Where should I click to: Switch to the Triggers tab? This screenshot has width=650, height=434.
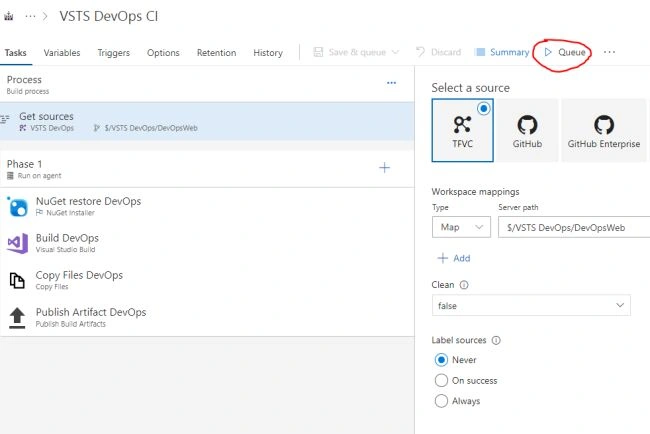pyautogui.click(x=114, y=53)
